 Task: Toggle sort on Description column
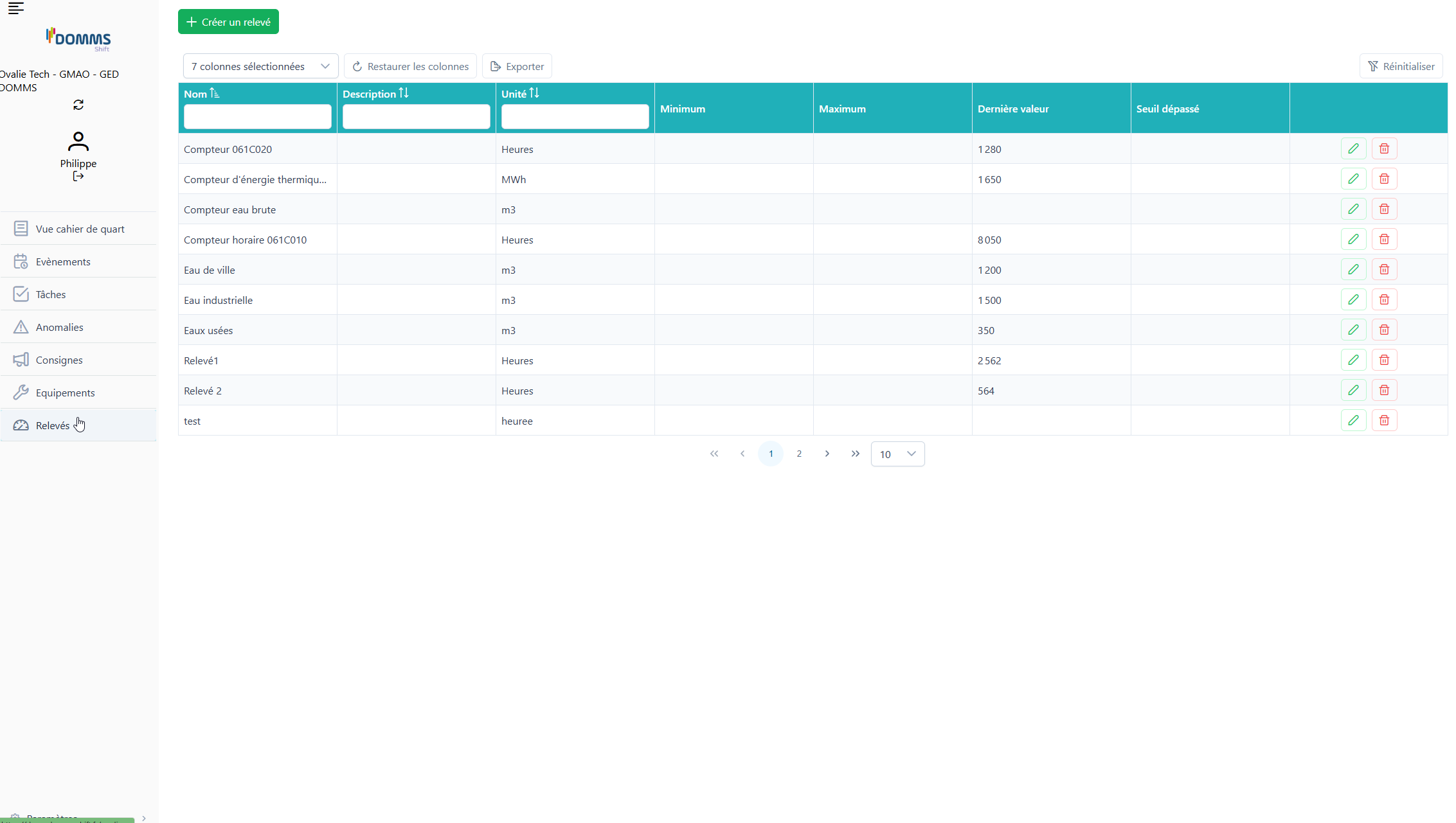point(404,94)
